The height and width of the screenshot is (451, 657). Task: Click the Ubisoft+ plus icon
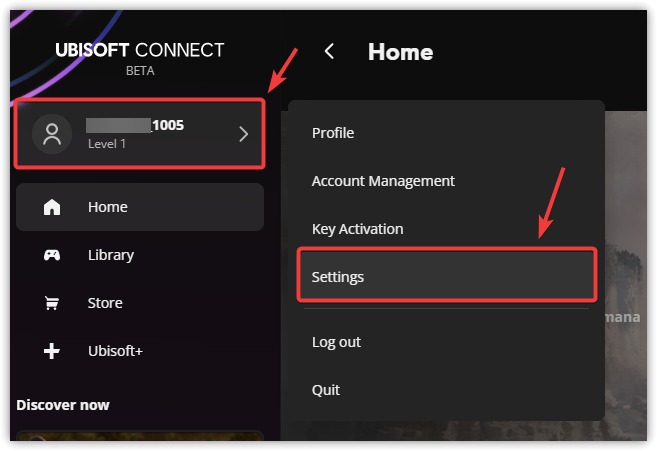coord(52,351)
